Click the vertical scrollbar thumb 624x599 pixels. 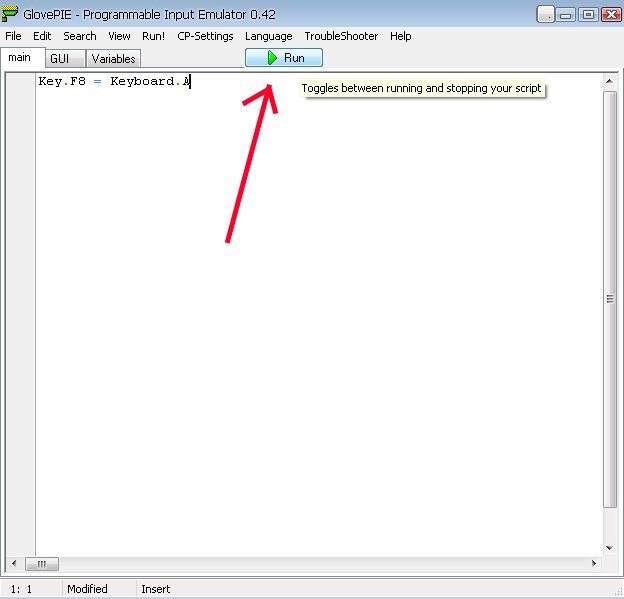click(609, 299)
